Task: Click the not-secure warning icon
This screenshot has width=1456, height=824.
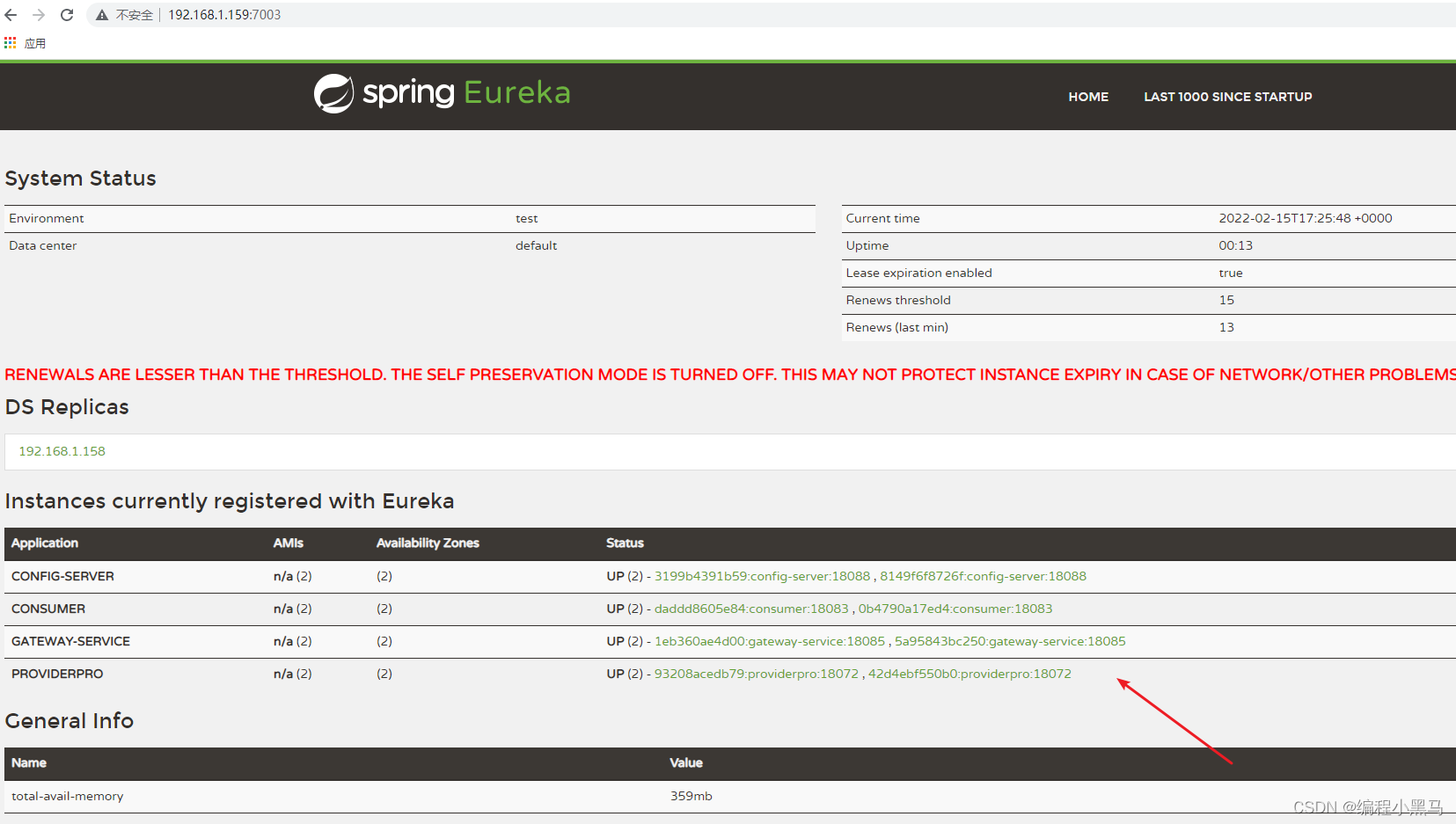Action: [x=102, y=15]
